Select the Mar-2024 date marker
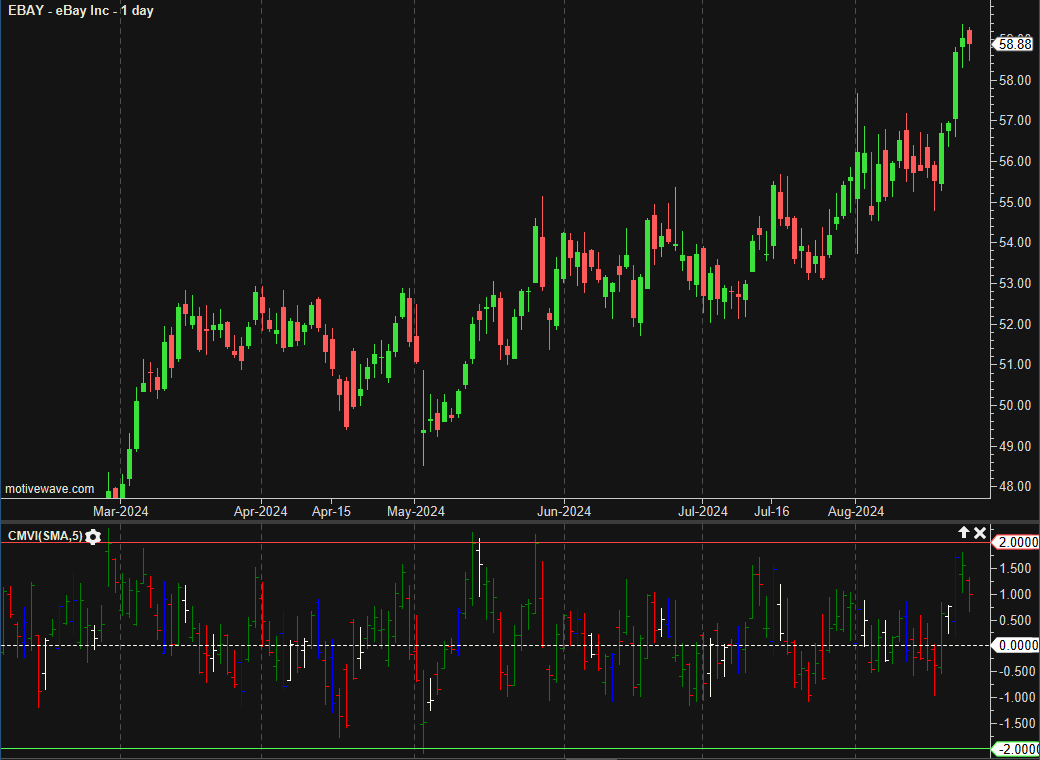Image resolution: width=1040 pixels, height=760 pixels. [x=121, y=511]
